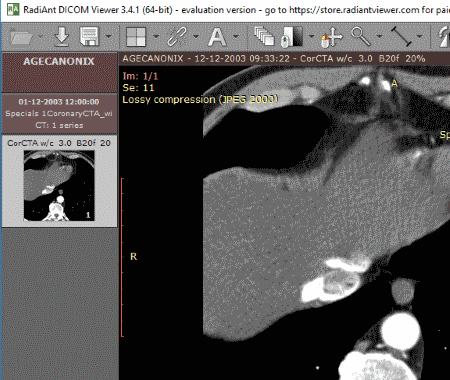
Task: Click the download/import arrow icon
Action: (62, 36)
